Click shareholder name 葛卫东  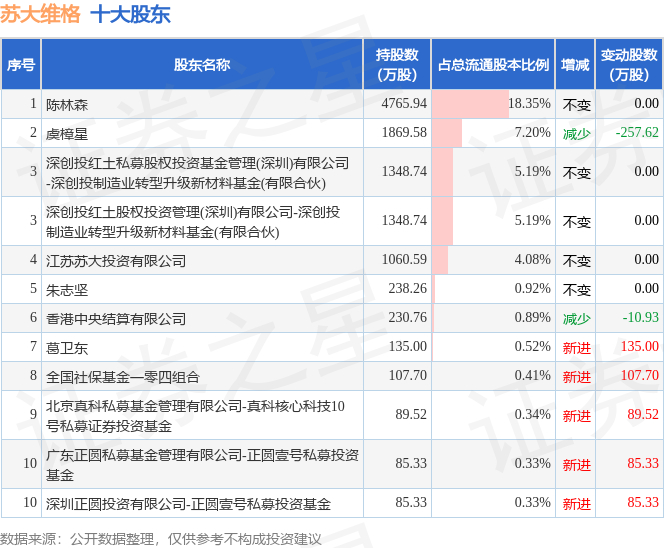tap(67, 348)
